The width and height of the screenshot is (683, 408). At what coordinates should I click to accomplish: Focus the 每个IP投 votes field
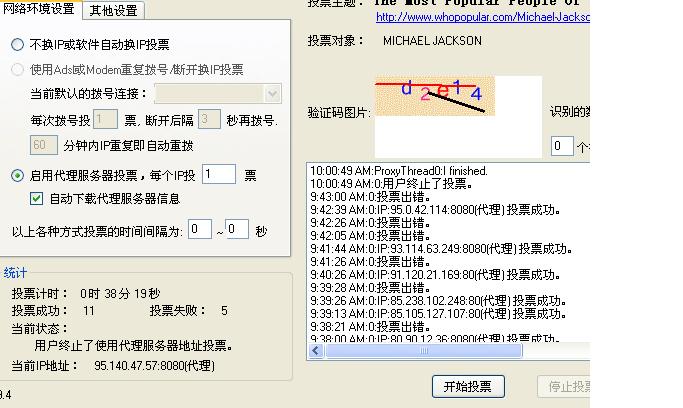point(218,175)
